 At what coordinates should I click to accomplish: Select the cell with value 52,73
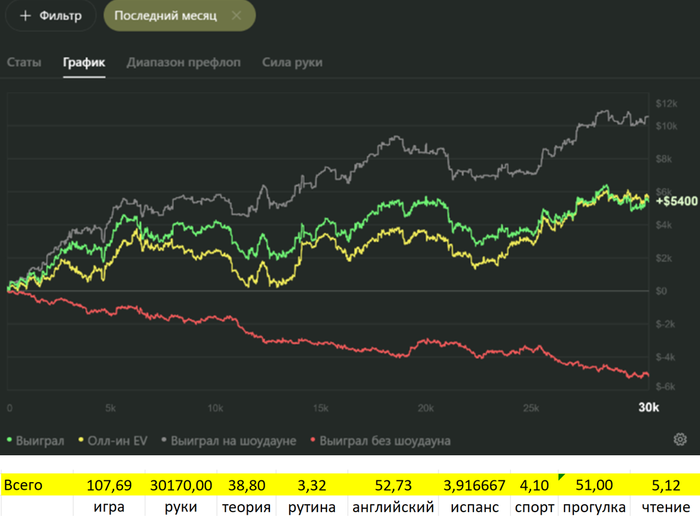[x=393, y=485]
